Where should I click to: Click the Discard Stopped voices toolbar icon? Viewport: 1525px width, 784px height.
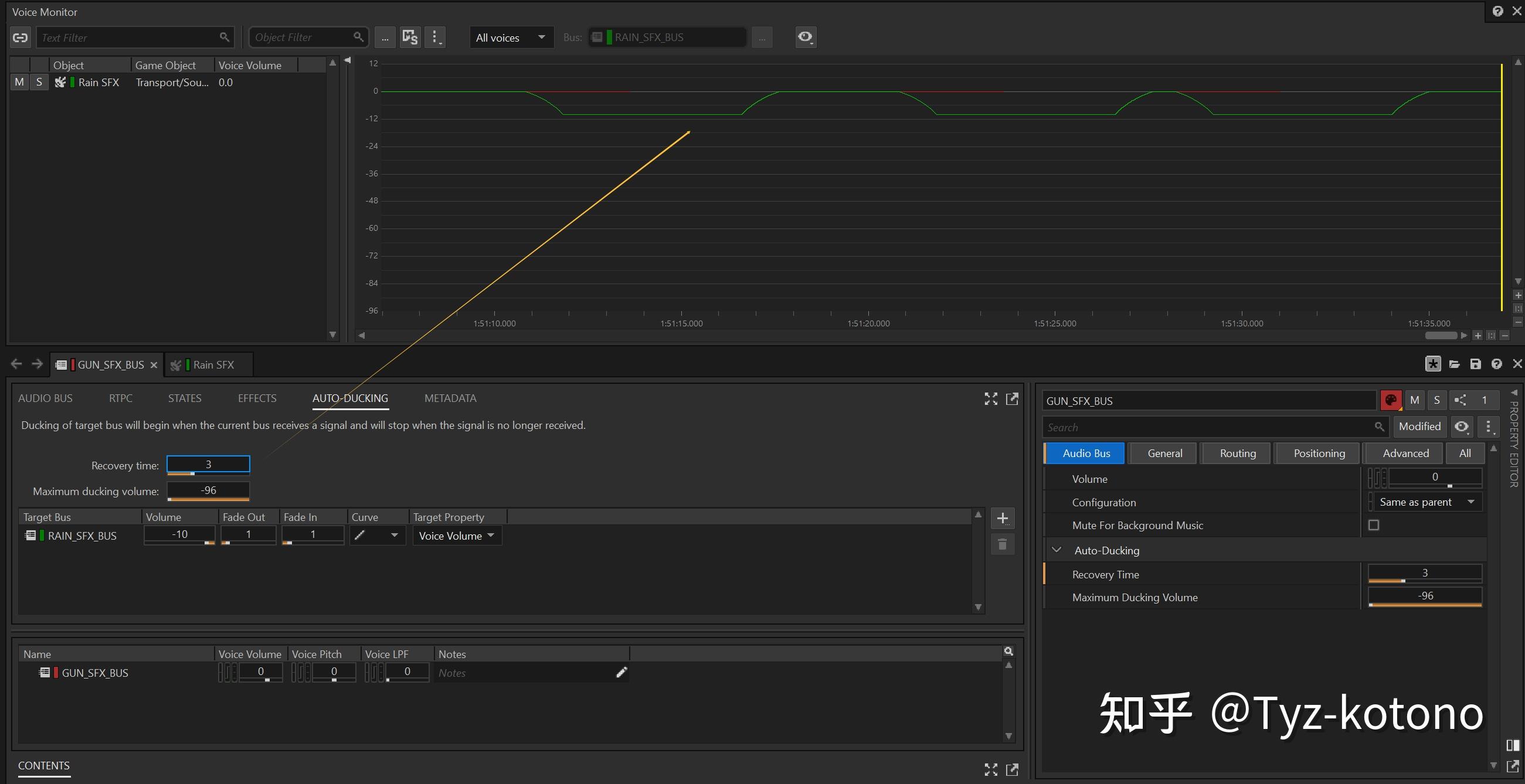[410, 38]
